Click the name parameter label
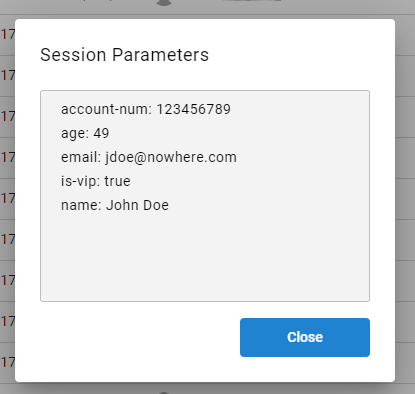The image size is (415, 394). coord(81,205)
